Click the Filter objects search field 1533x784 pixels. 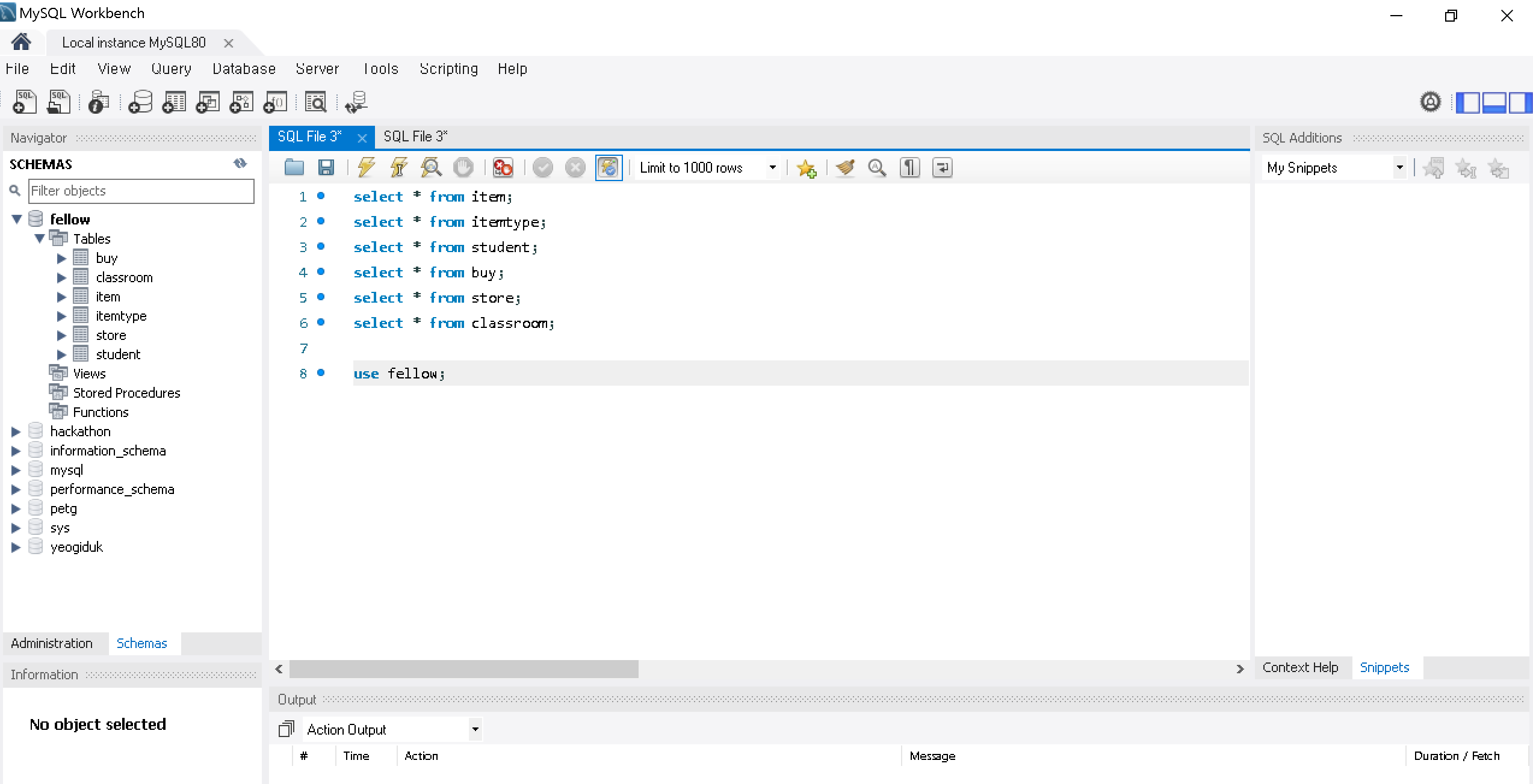coord(141,191)
